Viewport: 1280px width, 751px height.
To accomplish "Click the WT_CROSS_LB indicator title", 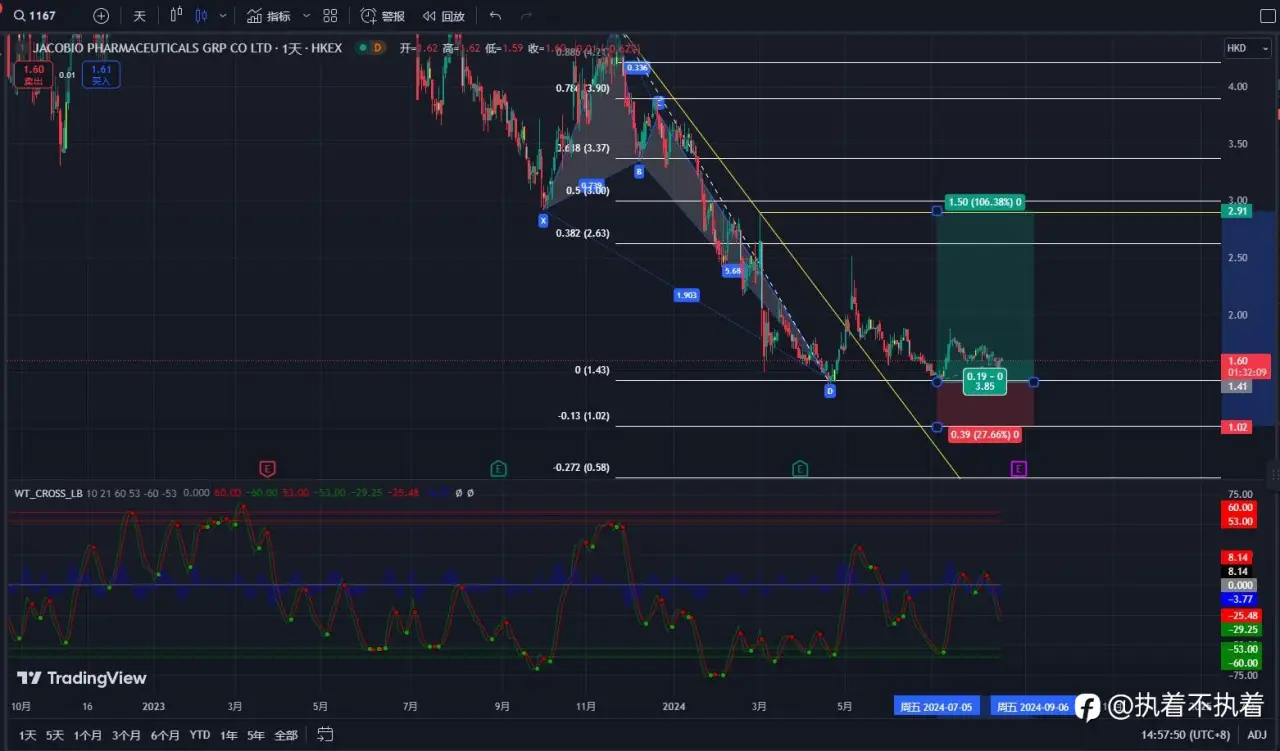I will point(49,493).
